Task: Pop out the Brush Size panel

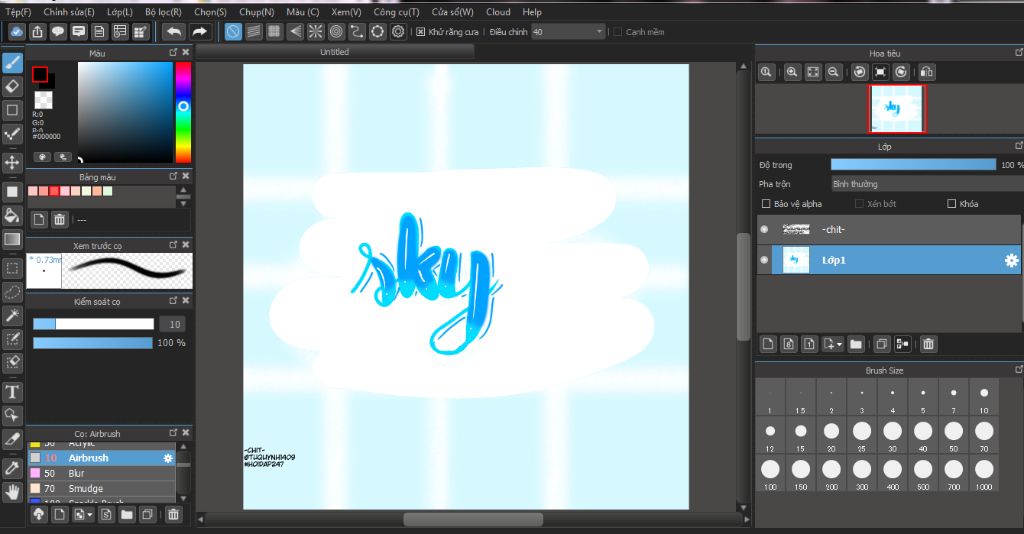Action: [1019, 369]
